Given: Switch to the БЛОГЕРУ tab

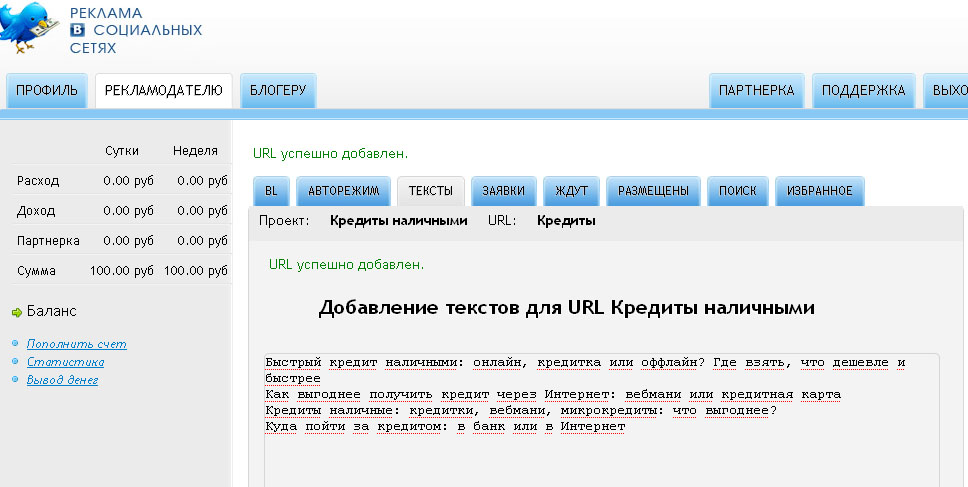Looking at the screenshot, I should pos(278,91).
